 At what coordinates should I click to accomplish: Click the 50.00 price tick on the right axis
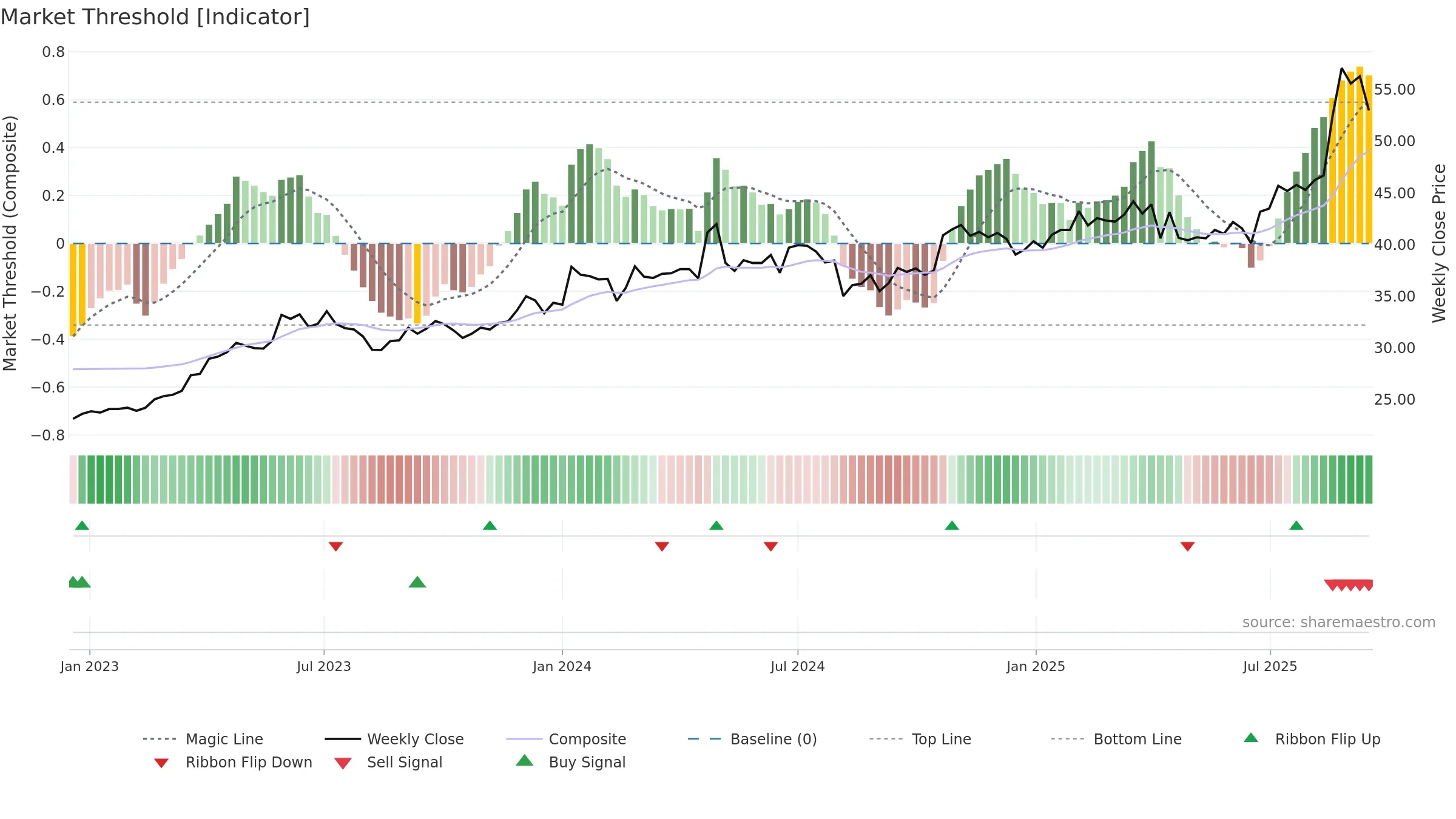(1395, 141)
